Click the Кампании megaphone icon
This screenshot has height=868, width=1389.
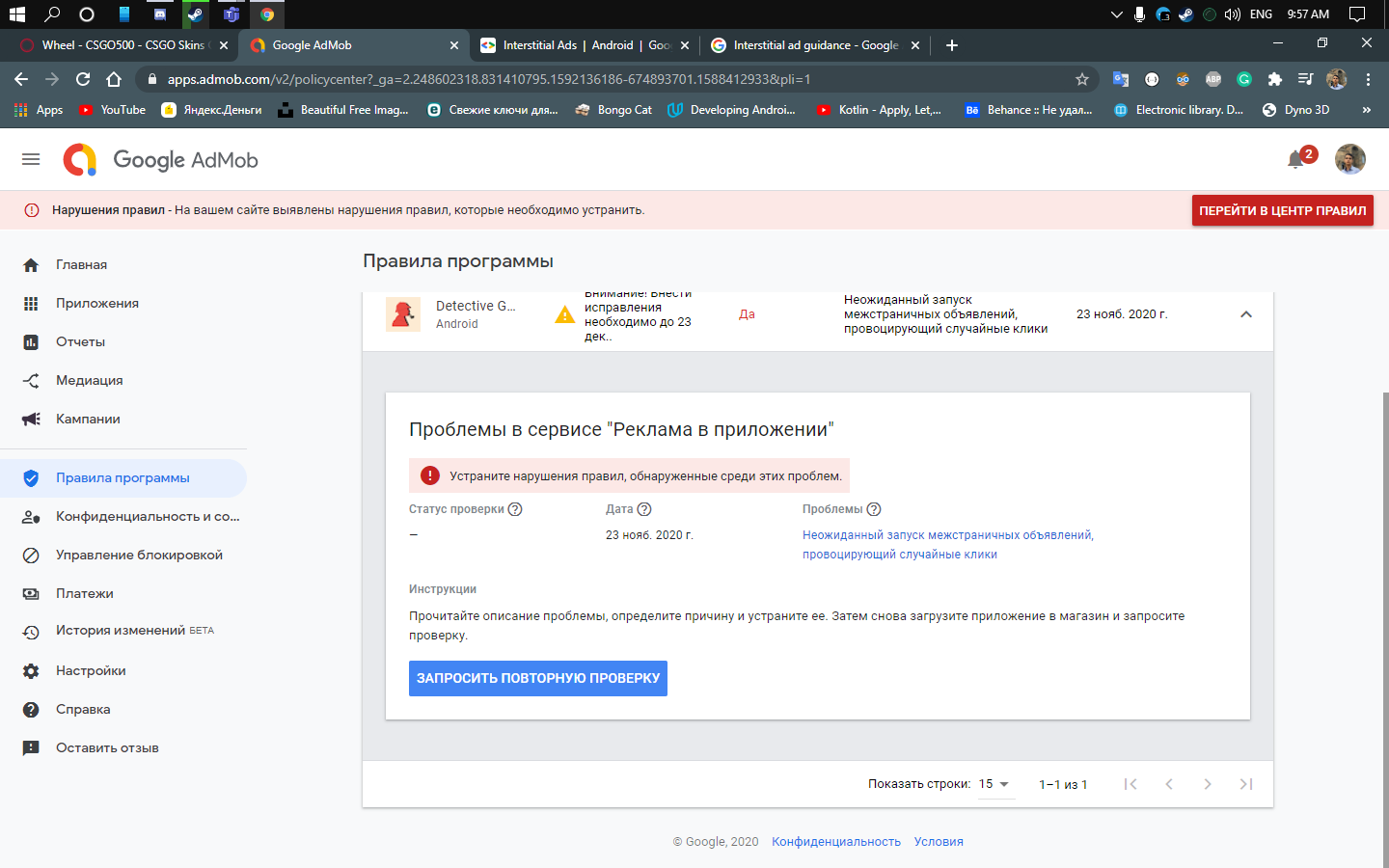tap(31, 420)
